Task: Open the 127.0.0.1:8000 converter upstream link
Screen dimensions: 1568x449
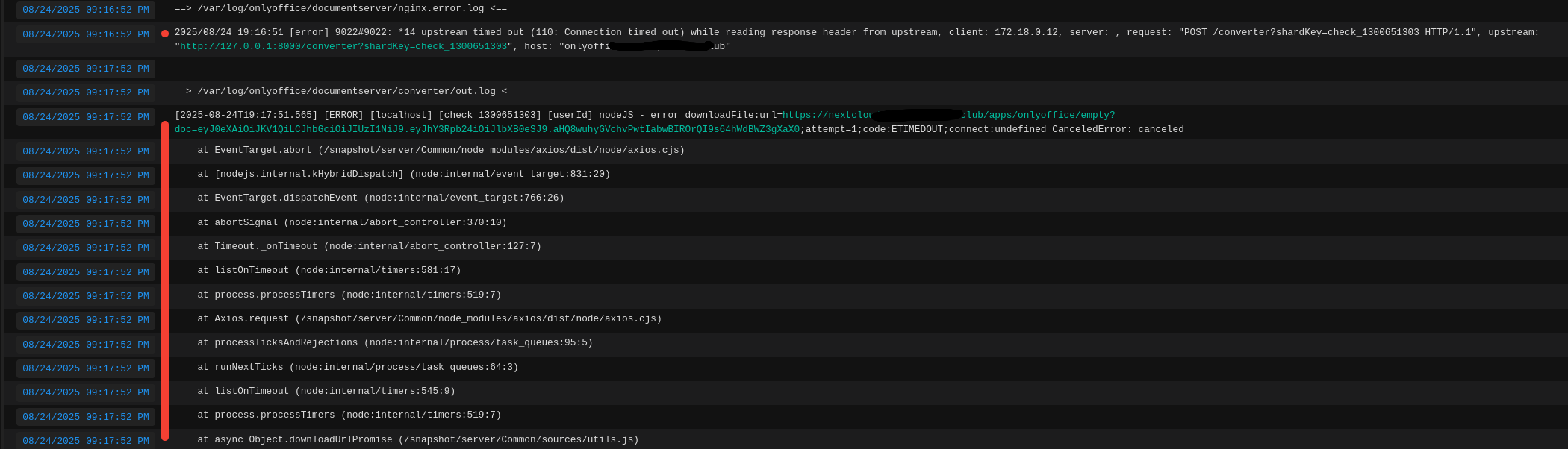Action: click(x=343, y=46)
